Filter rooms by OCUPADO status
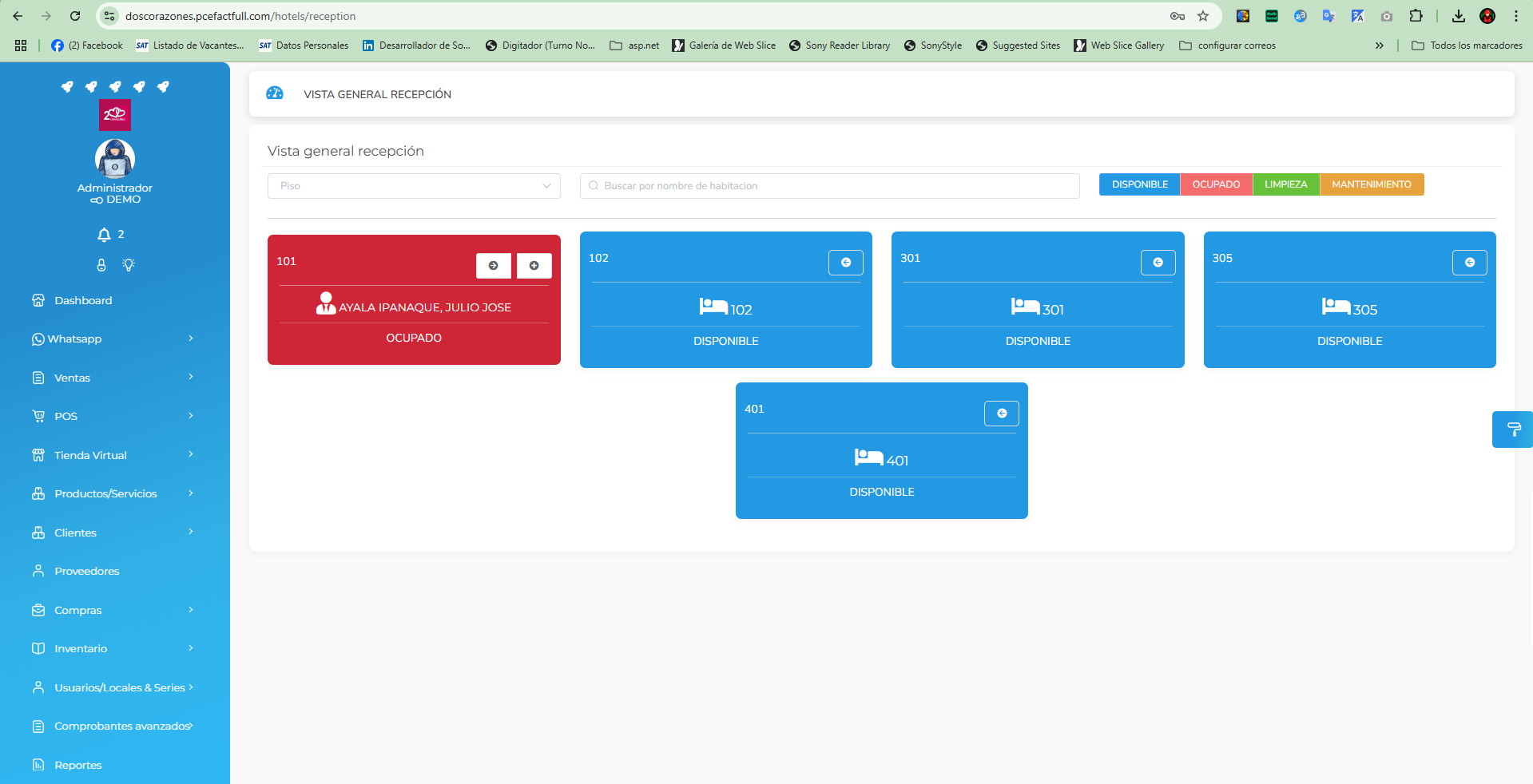This screenshot has height=784, width=1533. pyautogui.click(x=1216, y=184)
